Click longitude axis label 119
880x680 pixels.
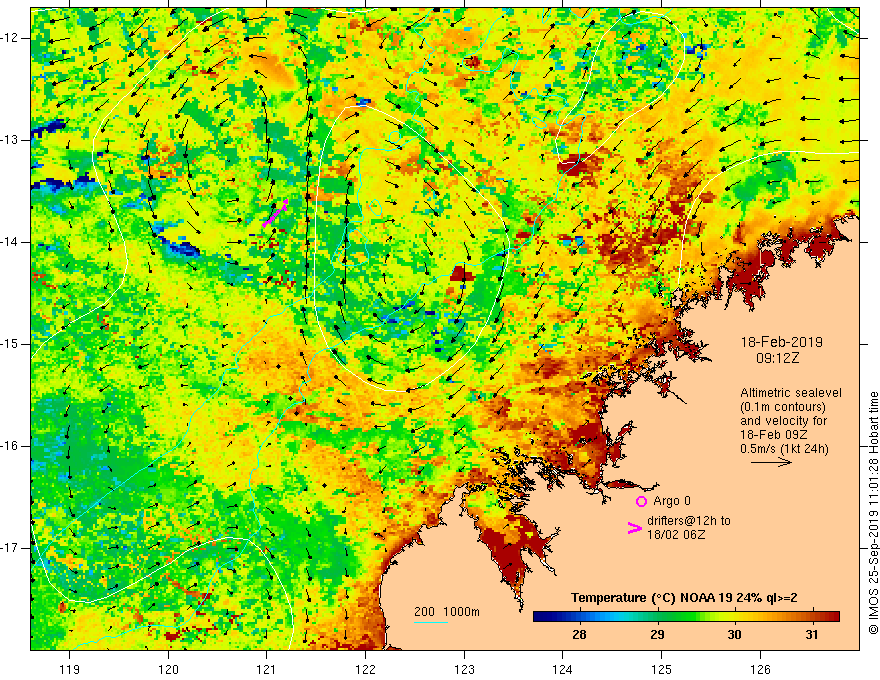[x=70, y=669]
